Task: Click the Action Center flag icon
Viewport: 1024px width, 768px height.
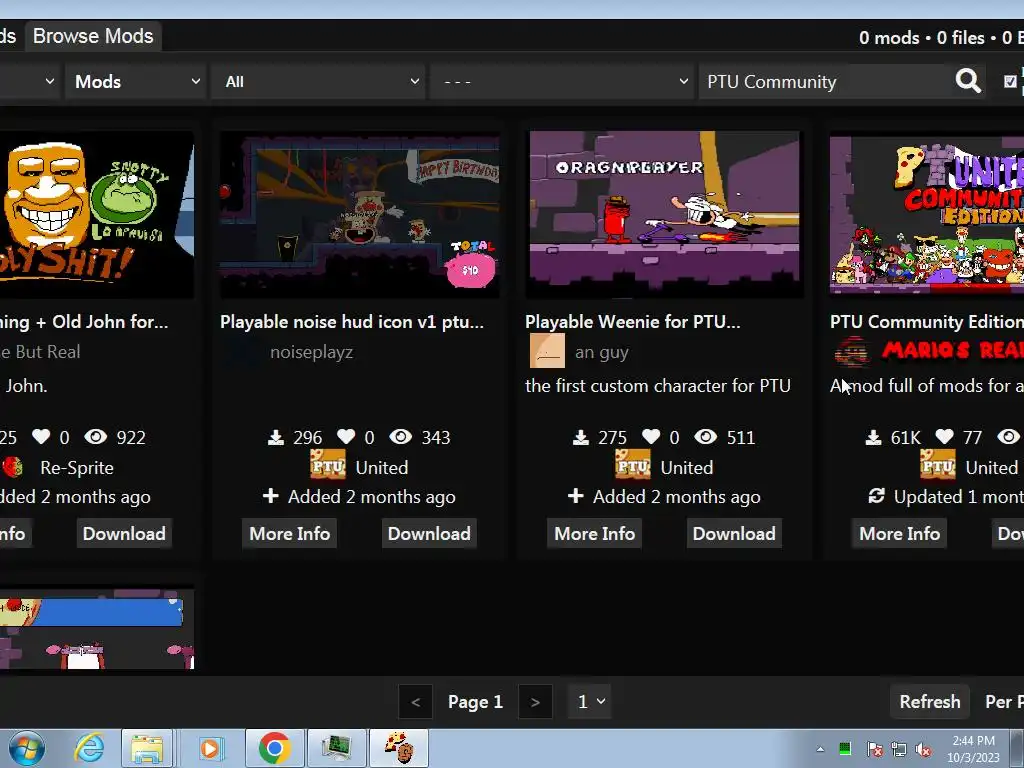Action: [x=874, y=750]
